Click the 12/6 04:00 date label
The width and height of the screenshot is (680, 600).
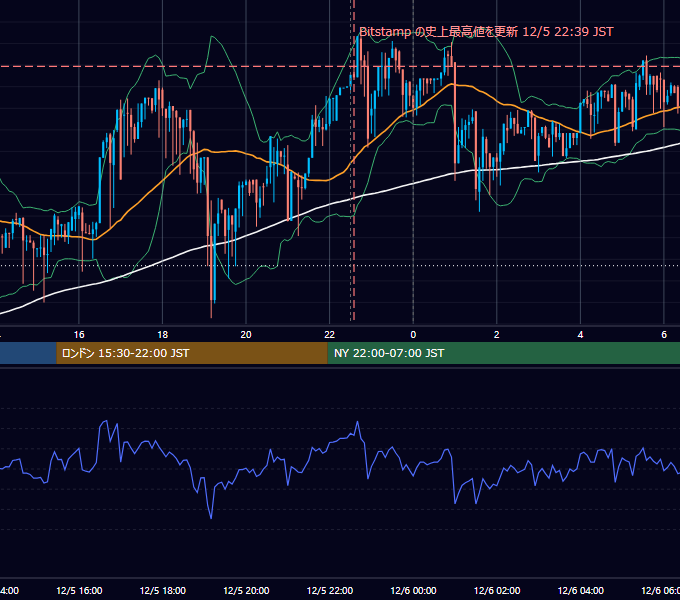point(580,590)
